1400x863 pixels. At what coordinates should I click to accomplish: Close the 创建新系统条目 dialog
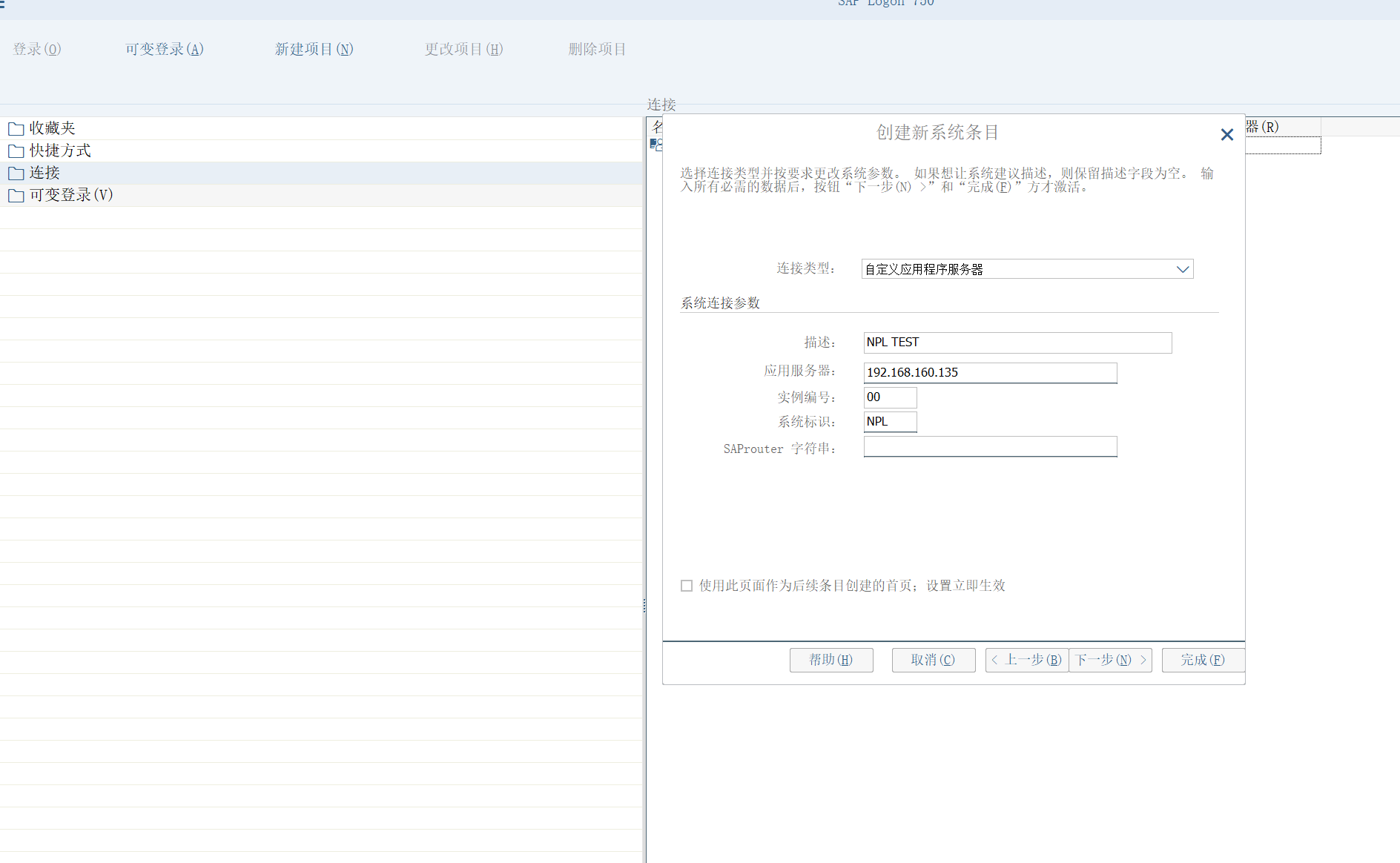click(x=1226, y=134)
